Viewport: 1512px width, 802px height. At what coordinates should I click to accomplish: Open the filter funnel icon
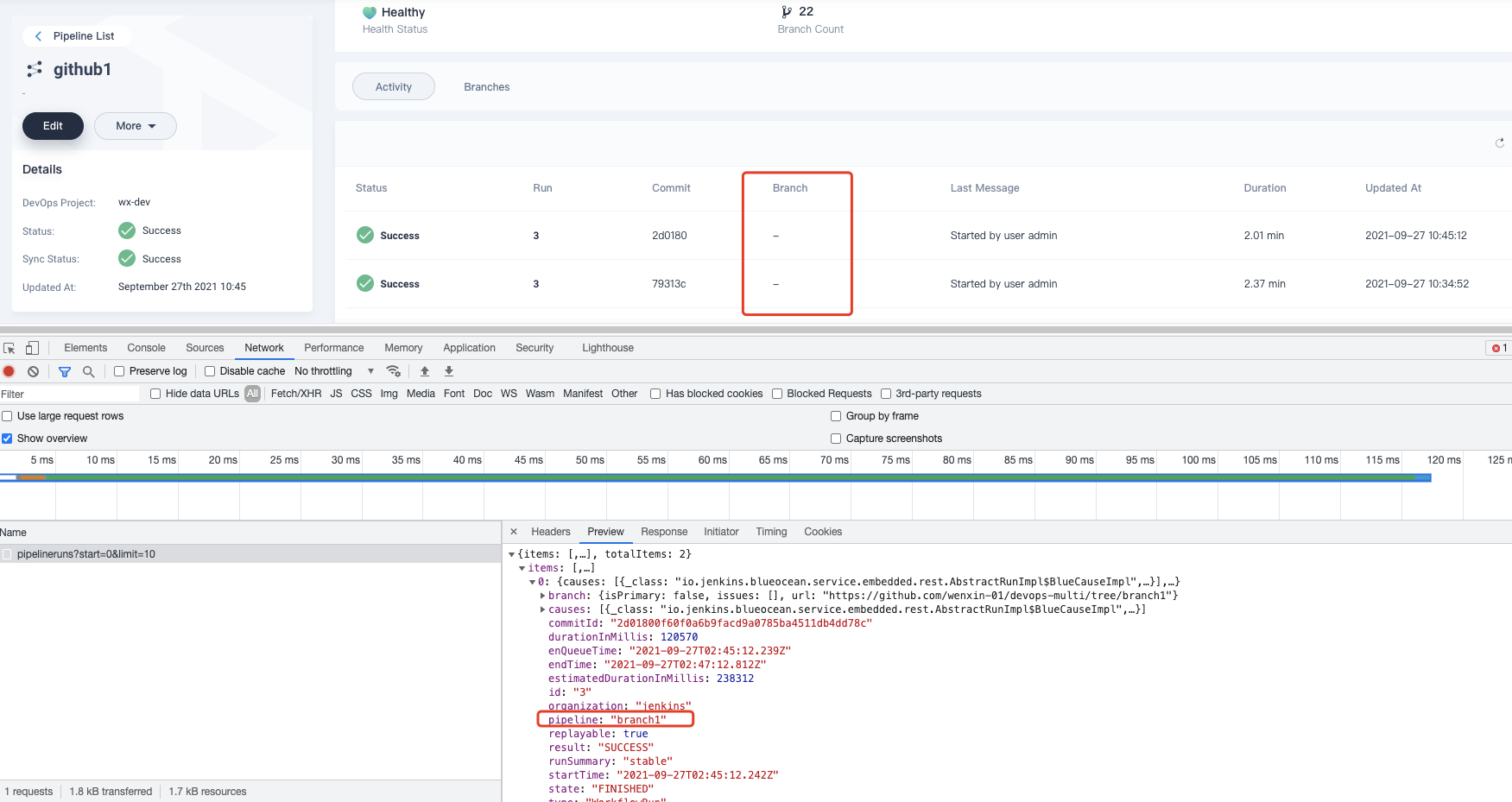(64, 371)
